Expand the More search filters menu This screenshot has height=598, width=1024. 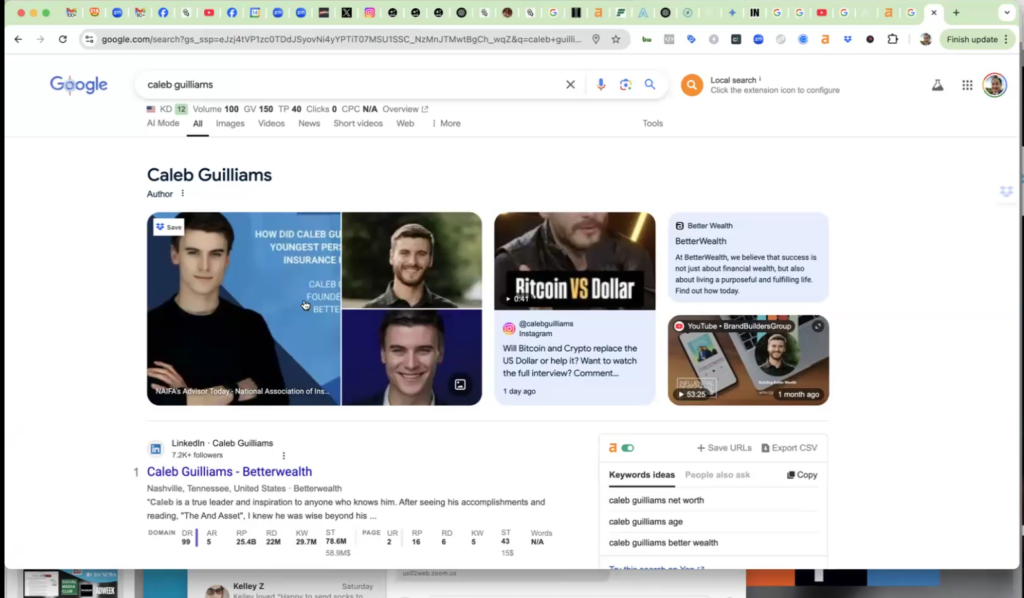pyautogui.click(x=446, y=123)
